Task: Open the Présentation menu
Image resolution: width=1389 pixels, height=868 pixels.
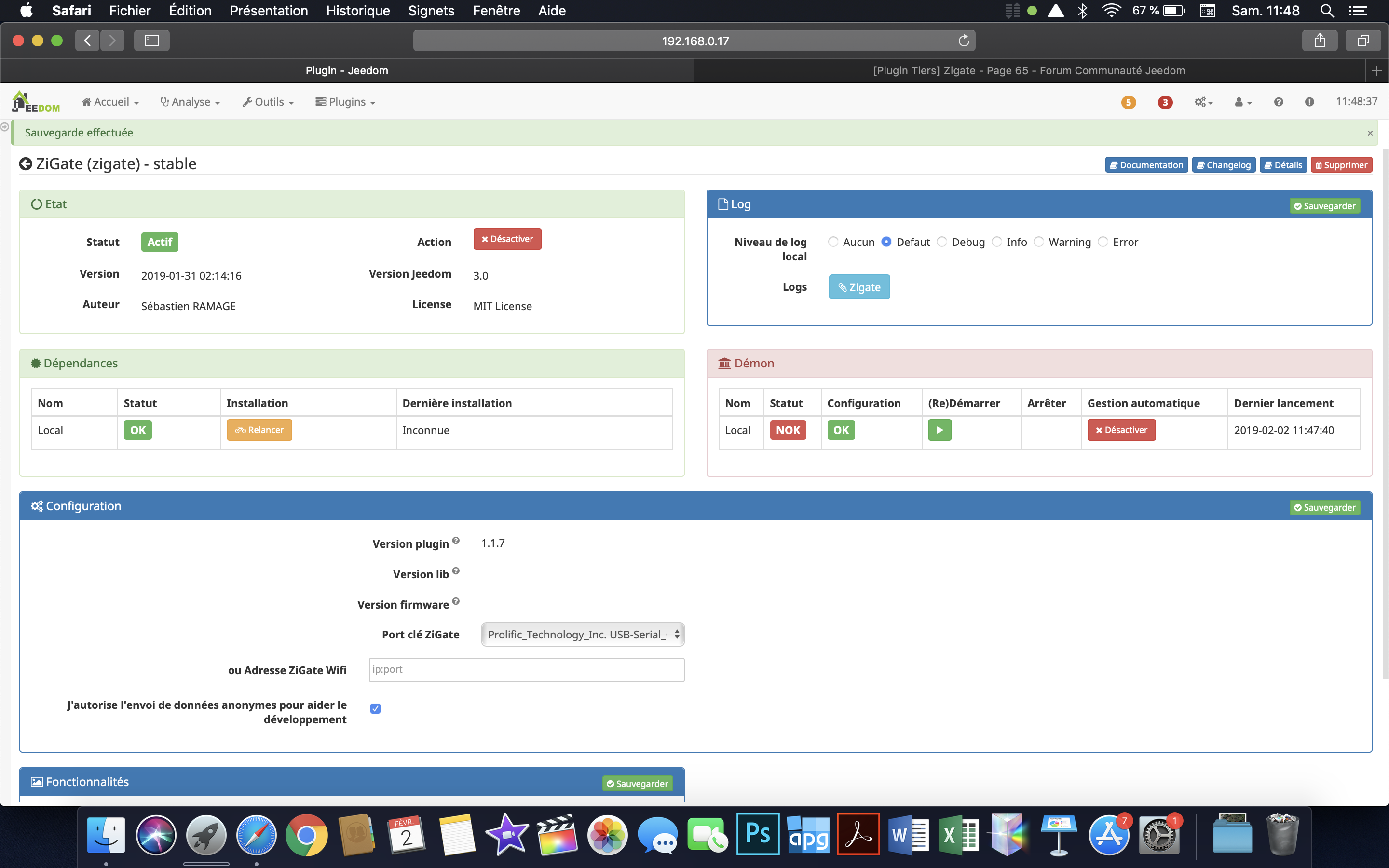Action: [x=269, y=10]
